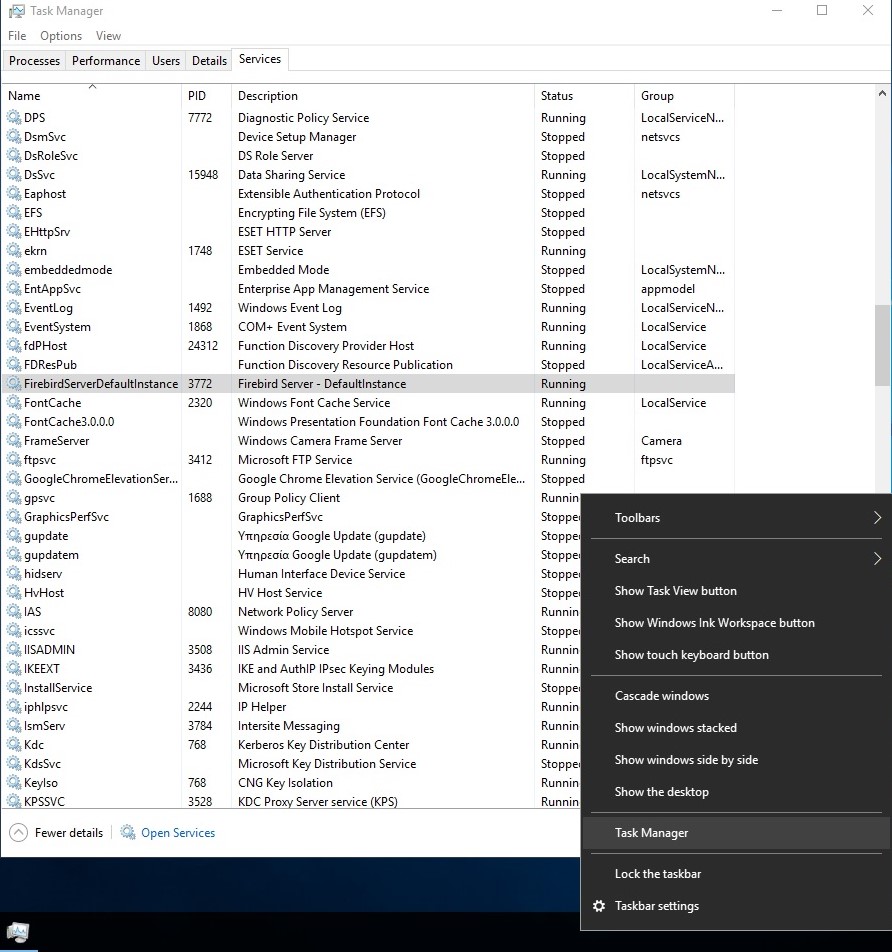The height and width of the screenshot is (952, 892).
Task: Click the Taskbar settings gear icon
Action: (599, 906)
